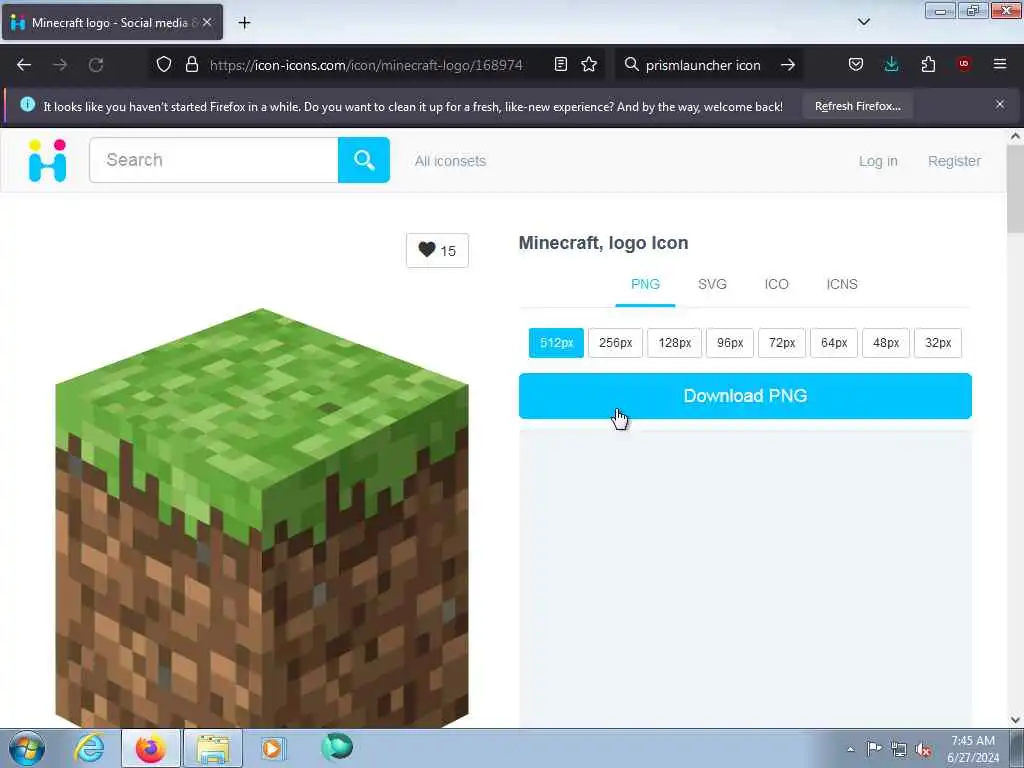The image size is (1024, 768).
Task: Open Firefox hamburger menu
Action: [x=1000, y=64]
